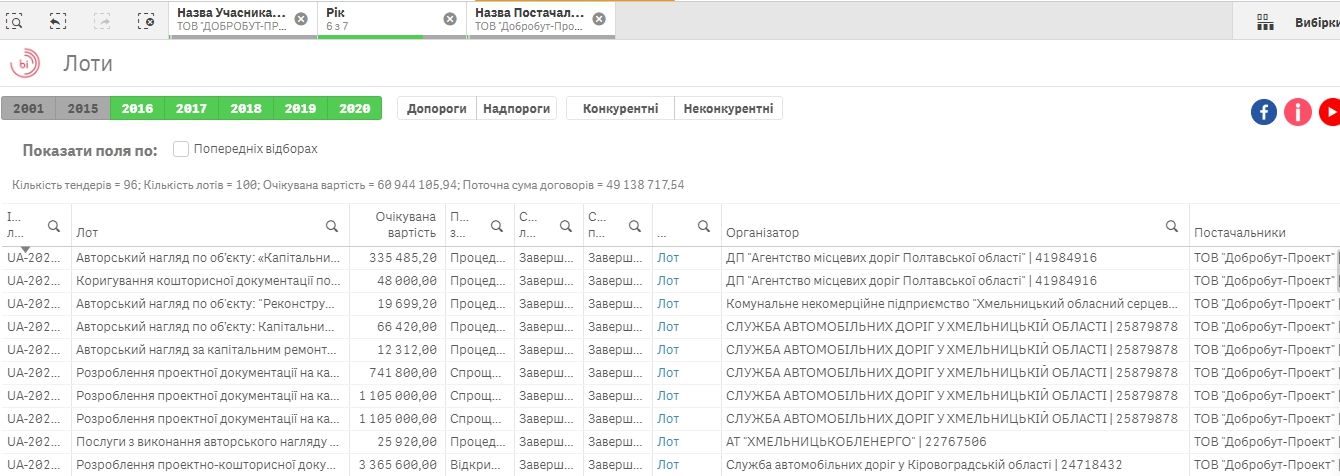
Task: Toggle year 2020 filter
Action: [354, 108]
